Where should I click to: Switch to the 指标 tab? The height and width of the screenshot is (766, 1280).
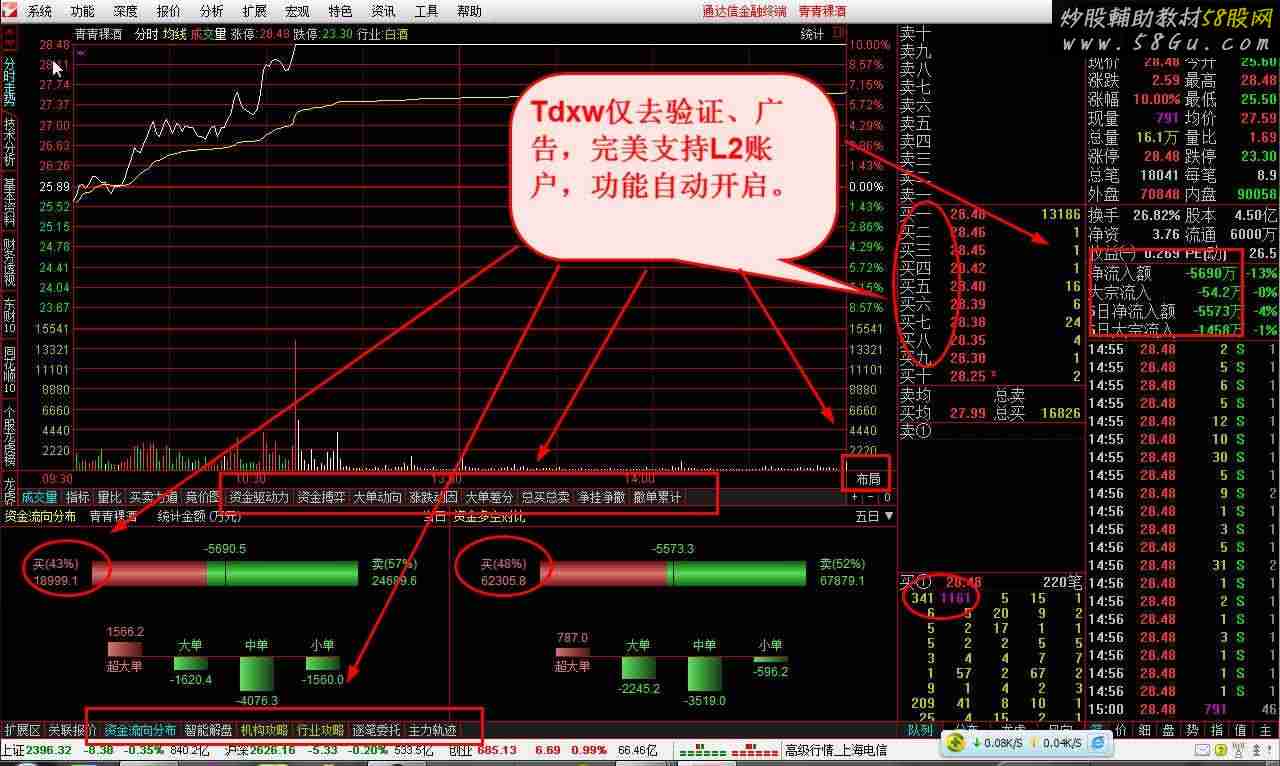(78, 497)
